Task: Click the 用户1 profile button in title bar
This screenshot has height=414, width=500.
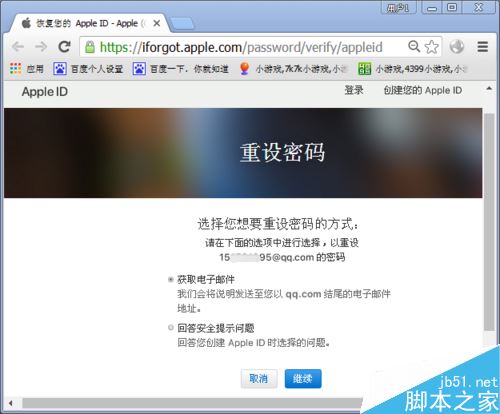Action: [x=399, y=7]
